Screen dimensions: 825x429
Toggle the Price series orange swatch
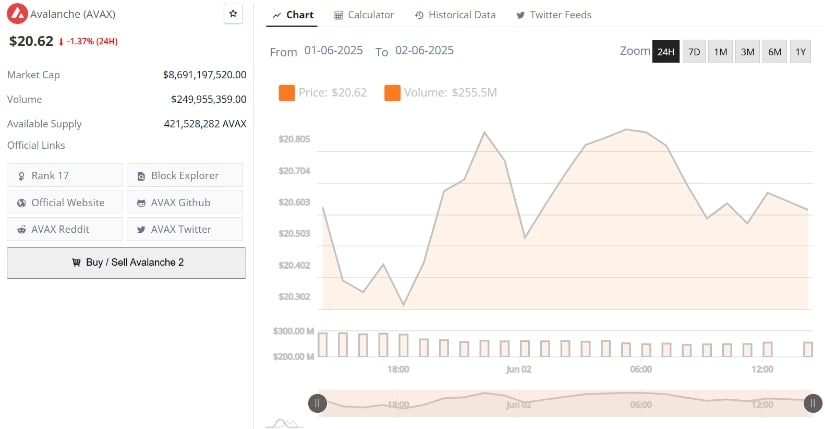click(x=287, y=93)
